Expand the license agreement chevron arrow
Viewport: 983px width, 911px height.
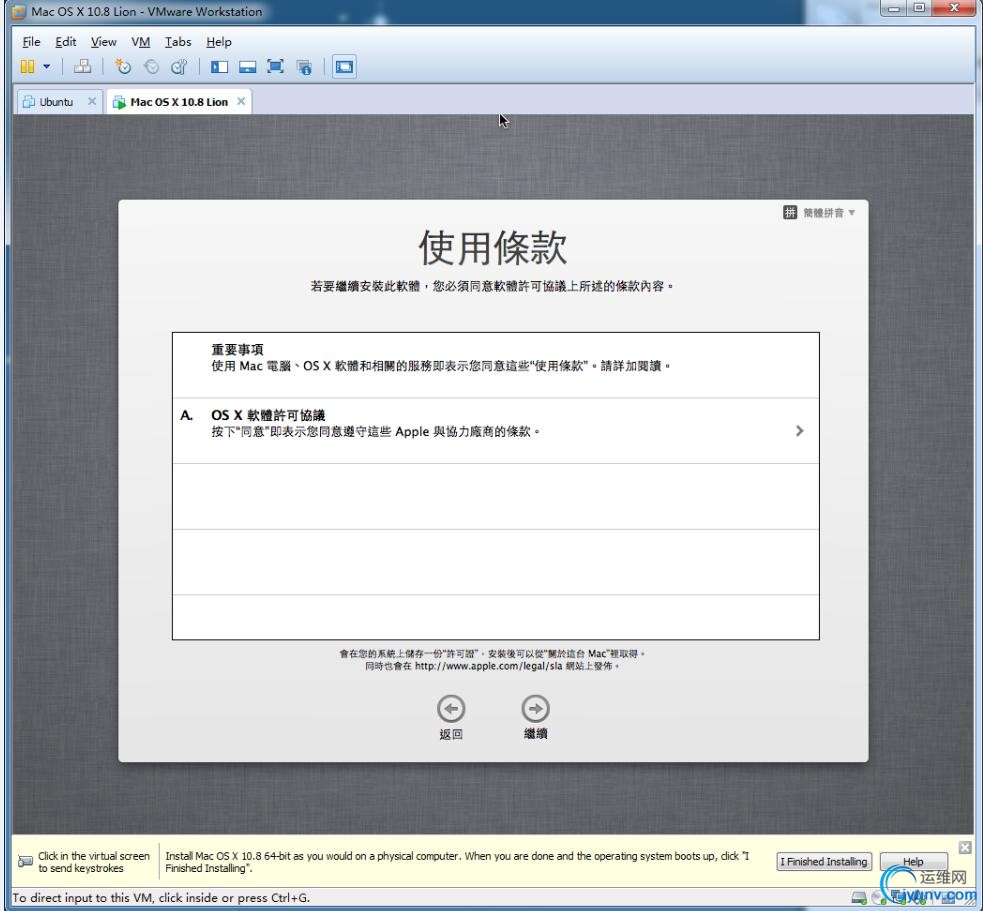click(x=799, y=431)
